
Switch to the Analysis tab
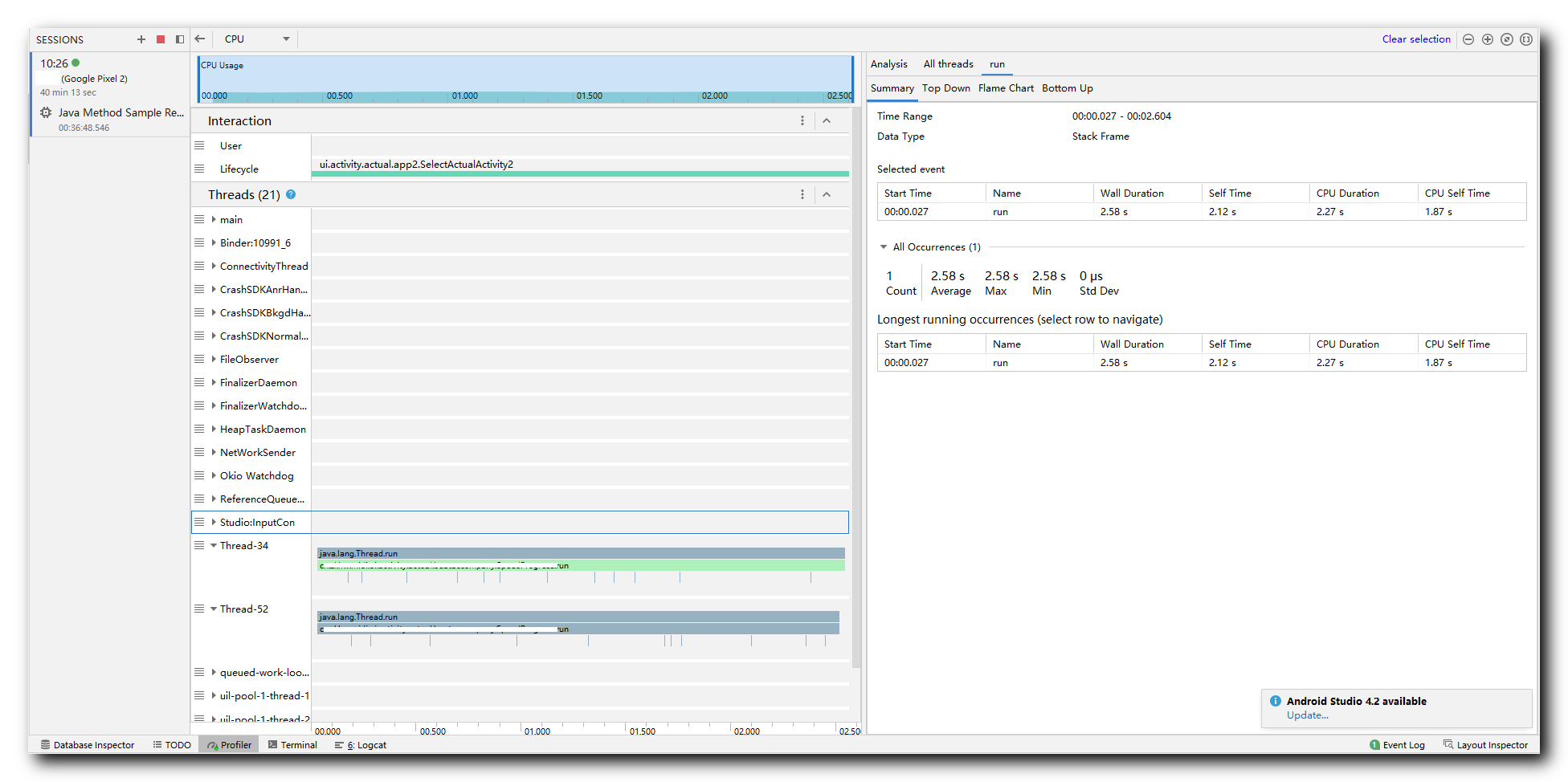click(888, 63)
